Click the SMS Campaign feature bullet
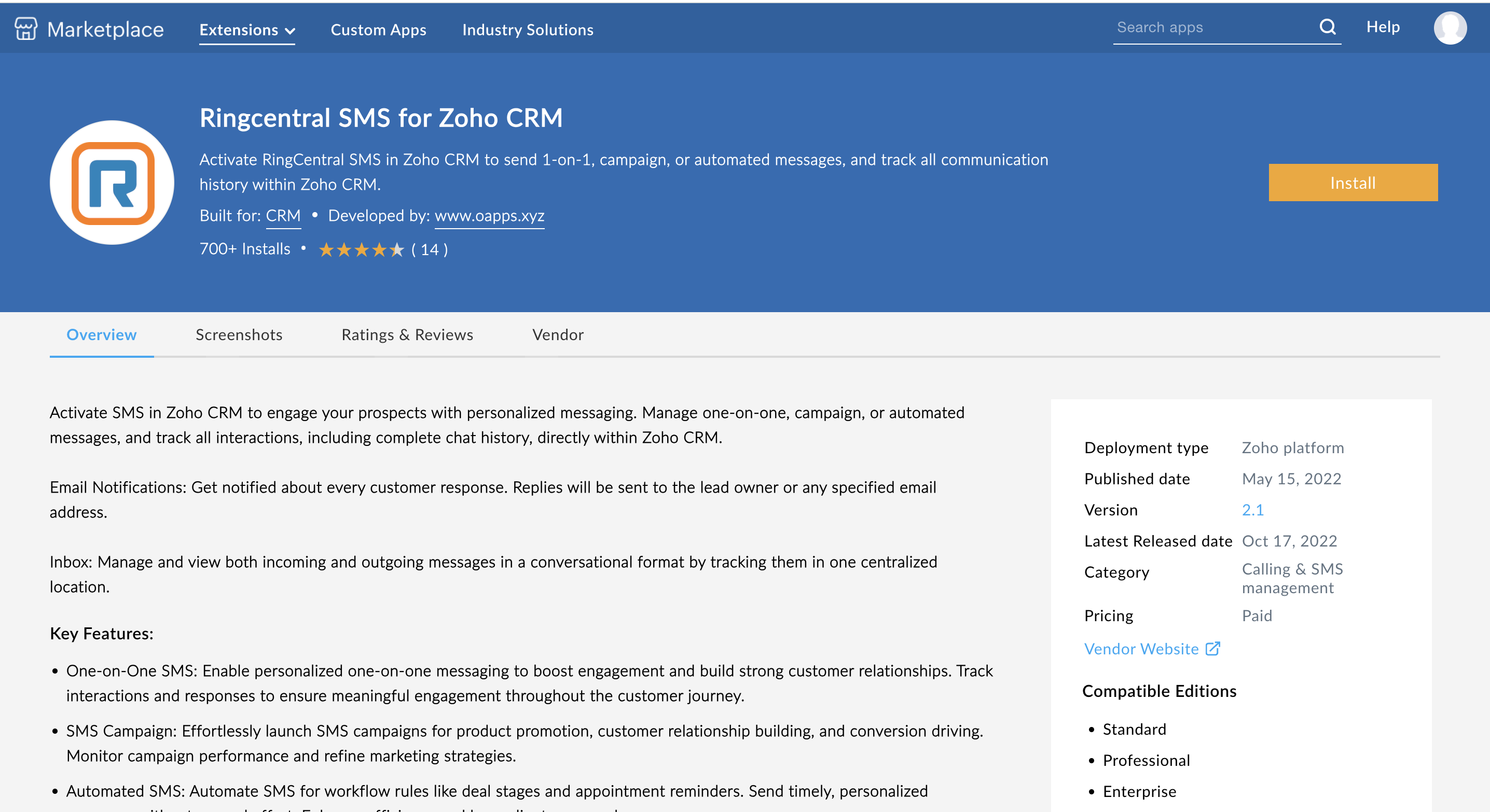 click(525, 743)
